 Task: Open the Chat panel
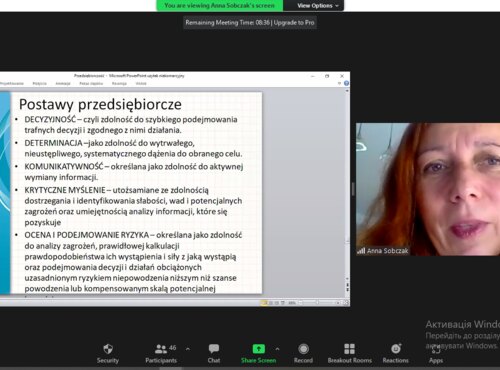click(x=214, y=354)
